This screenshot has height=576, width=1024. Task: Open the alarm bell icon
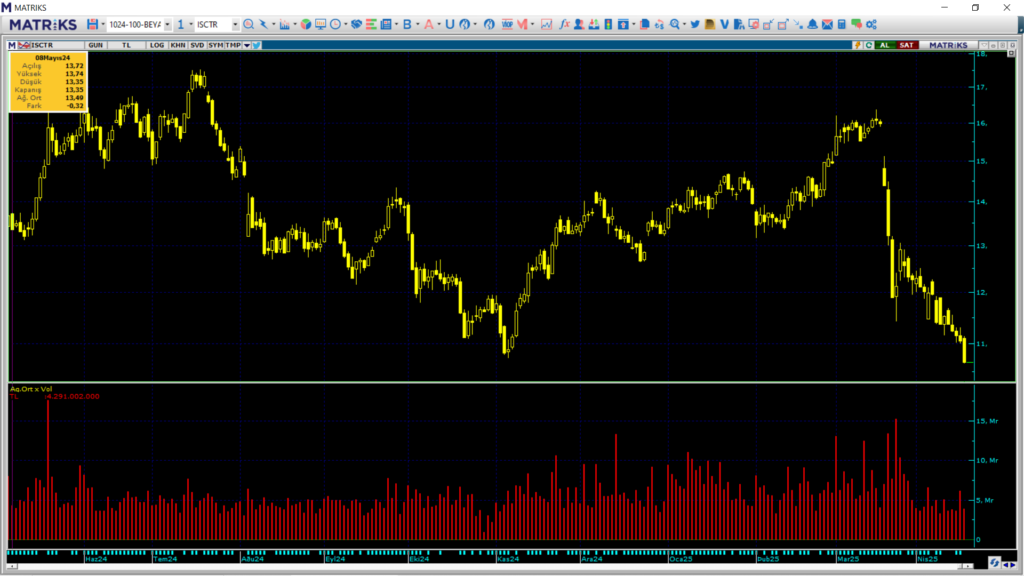[812, 24]
